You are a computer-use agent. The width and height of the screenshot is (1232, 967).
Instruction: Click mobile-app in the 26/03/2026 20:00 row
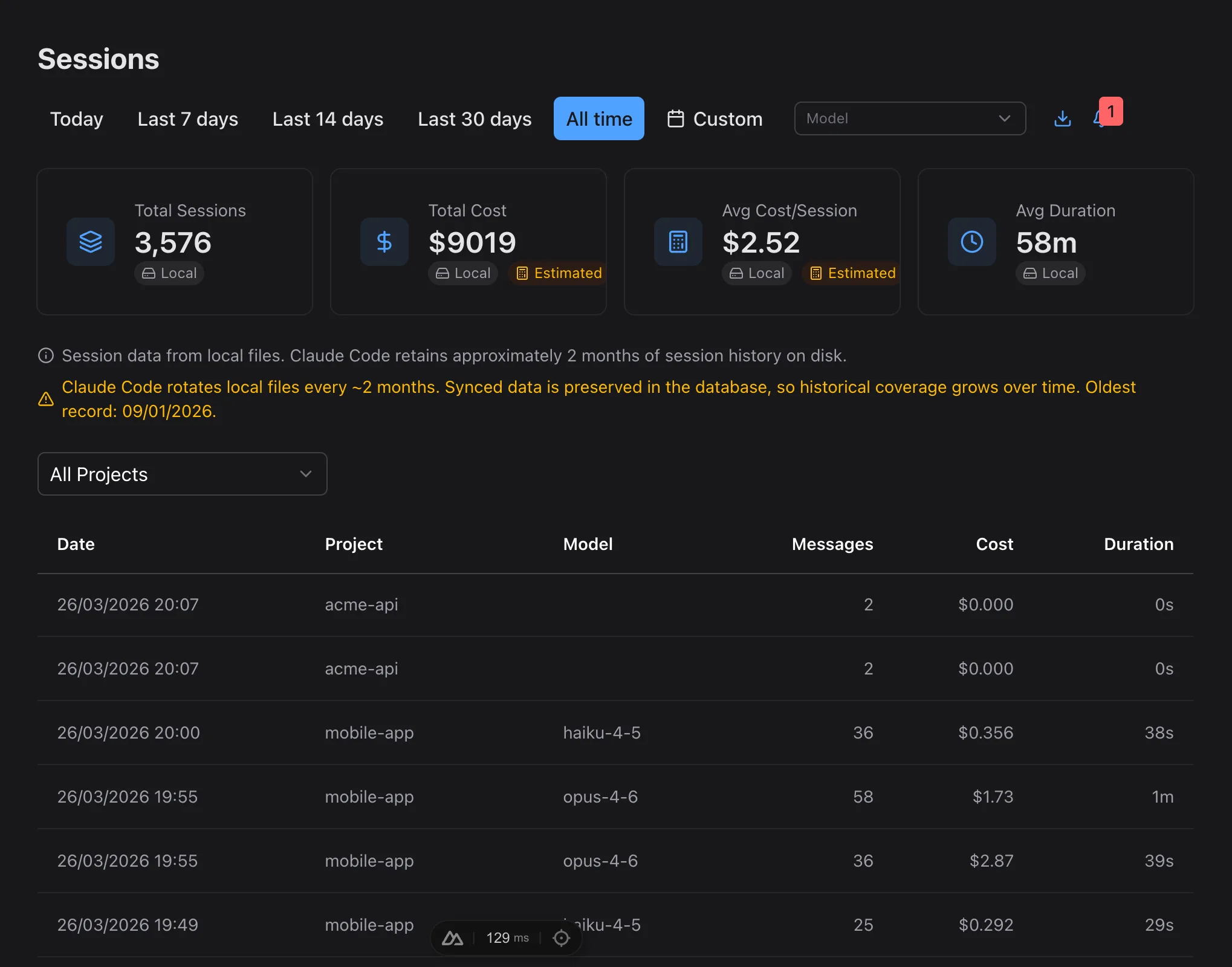click(369, 733)
